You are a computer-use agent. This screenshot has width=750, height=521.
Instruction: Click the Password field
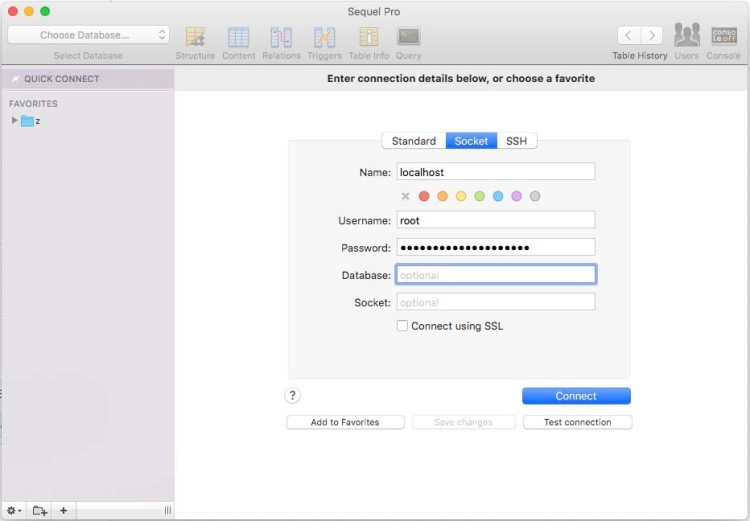coord(496,247)
